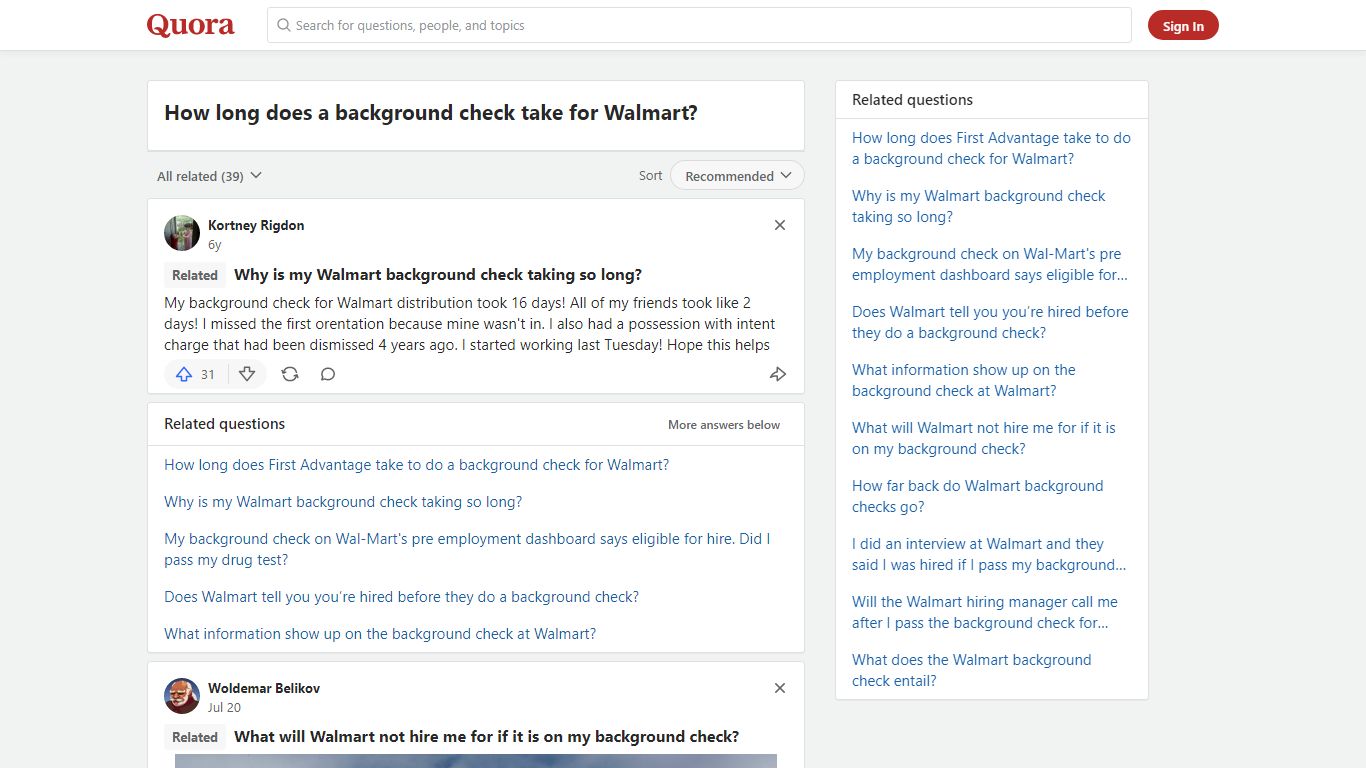Open center link about pre employment dashboard eligible for hire
The image size is (1366, 768).
[x=467, y=549]
